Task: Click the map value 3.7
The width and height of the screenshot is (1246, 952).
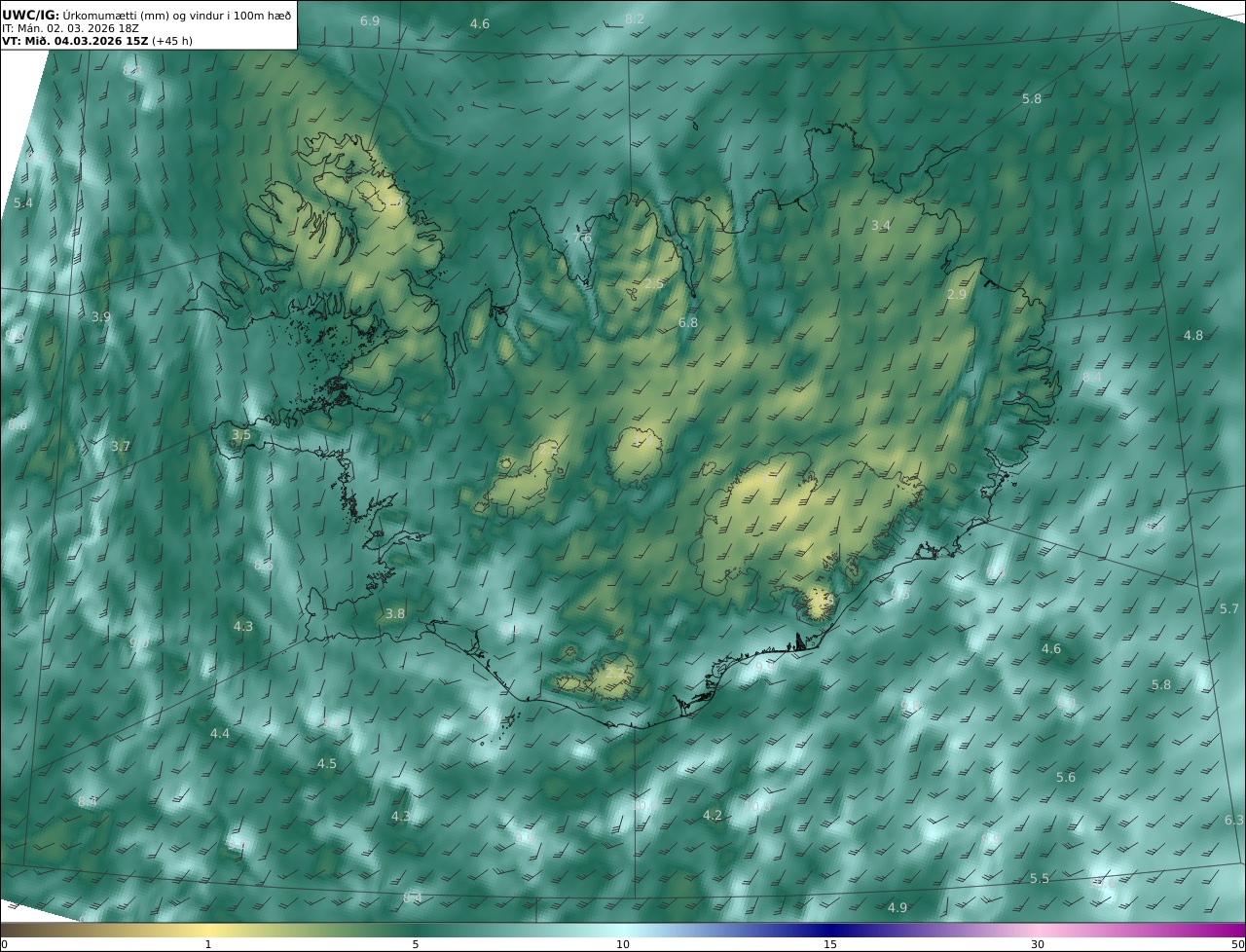Action: [x=120, y=446]
